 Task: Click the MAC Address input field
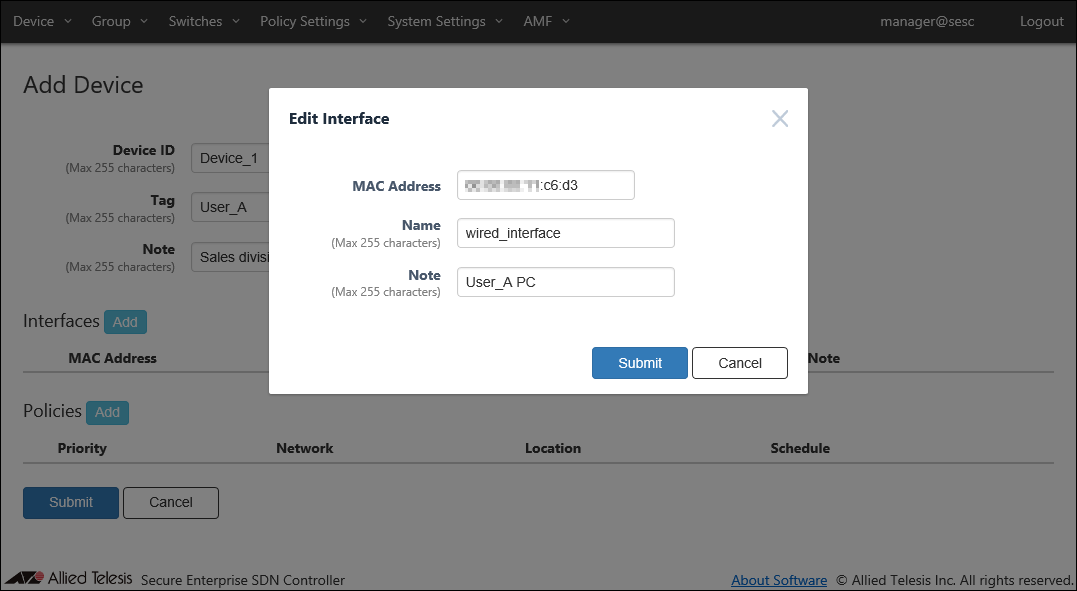point(545,186)
